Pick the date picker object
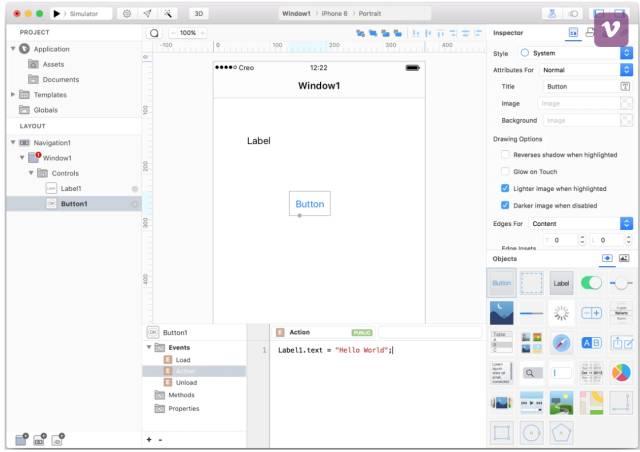Image resolution: width=640 pixels, height=452 pixels. point(591,372)
